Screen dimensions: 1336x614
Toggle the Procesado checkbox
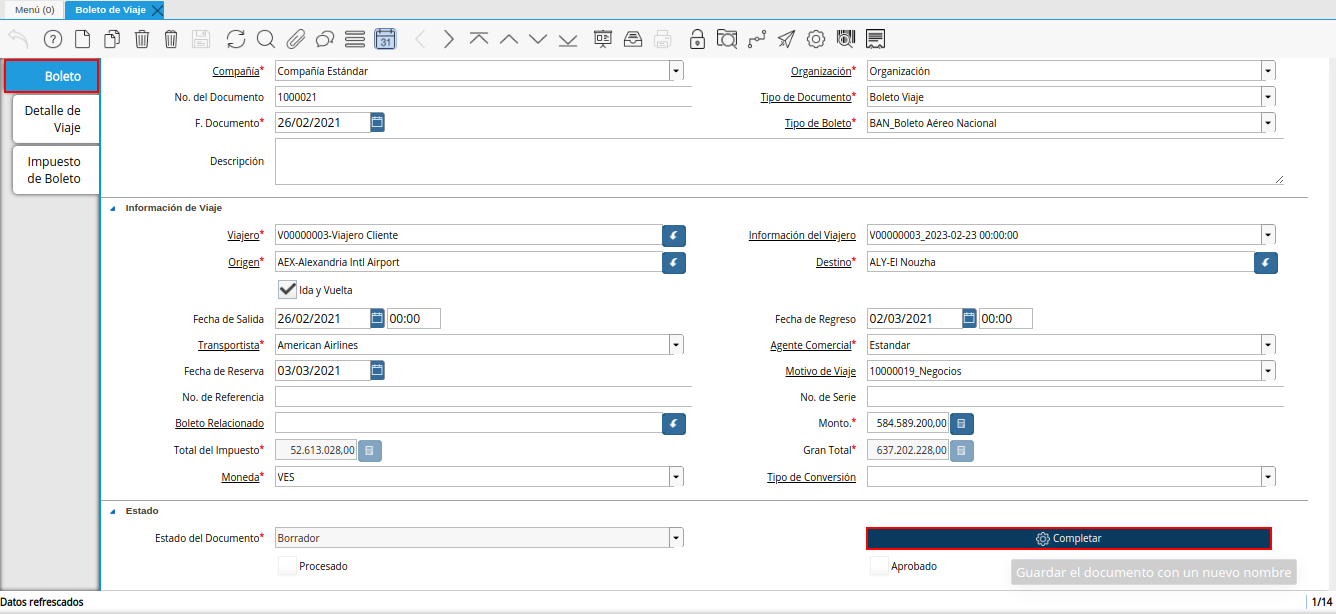287,566
